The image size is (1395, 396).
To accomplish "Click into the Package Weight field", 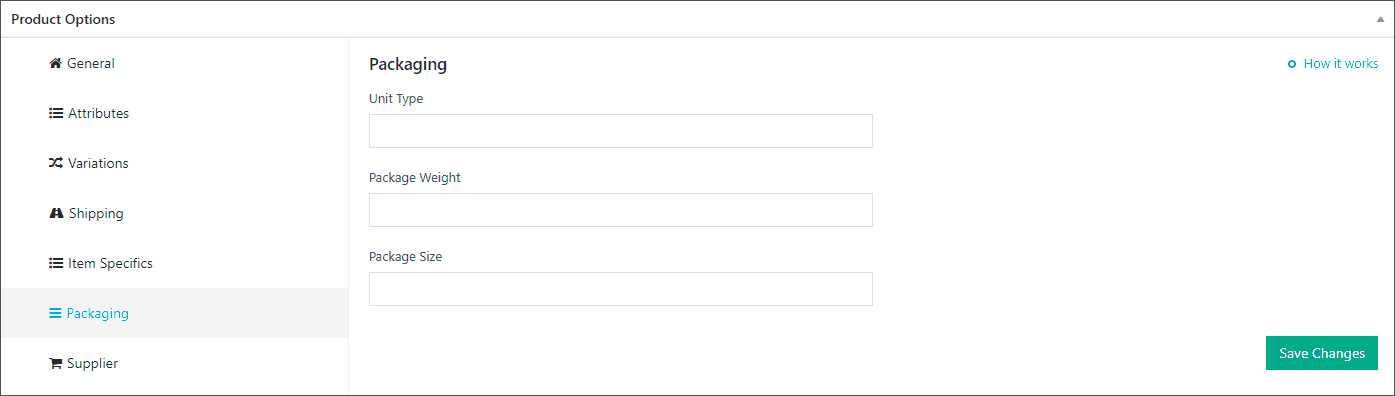I will (621, 210).
